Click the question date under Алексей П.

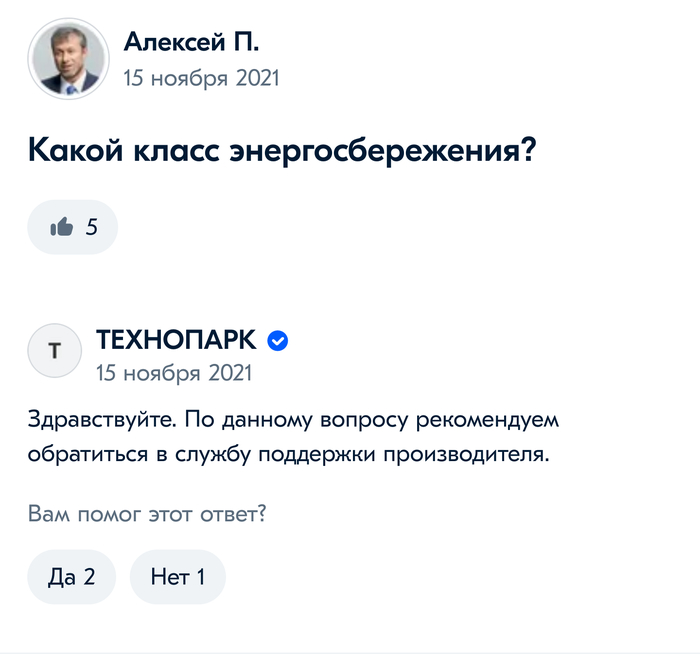click(201, 77)
